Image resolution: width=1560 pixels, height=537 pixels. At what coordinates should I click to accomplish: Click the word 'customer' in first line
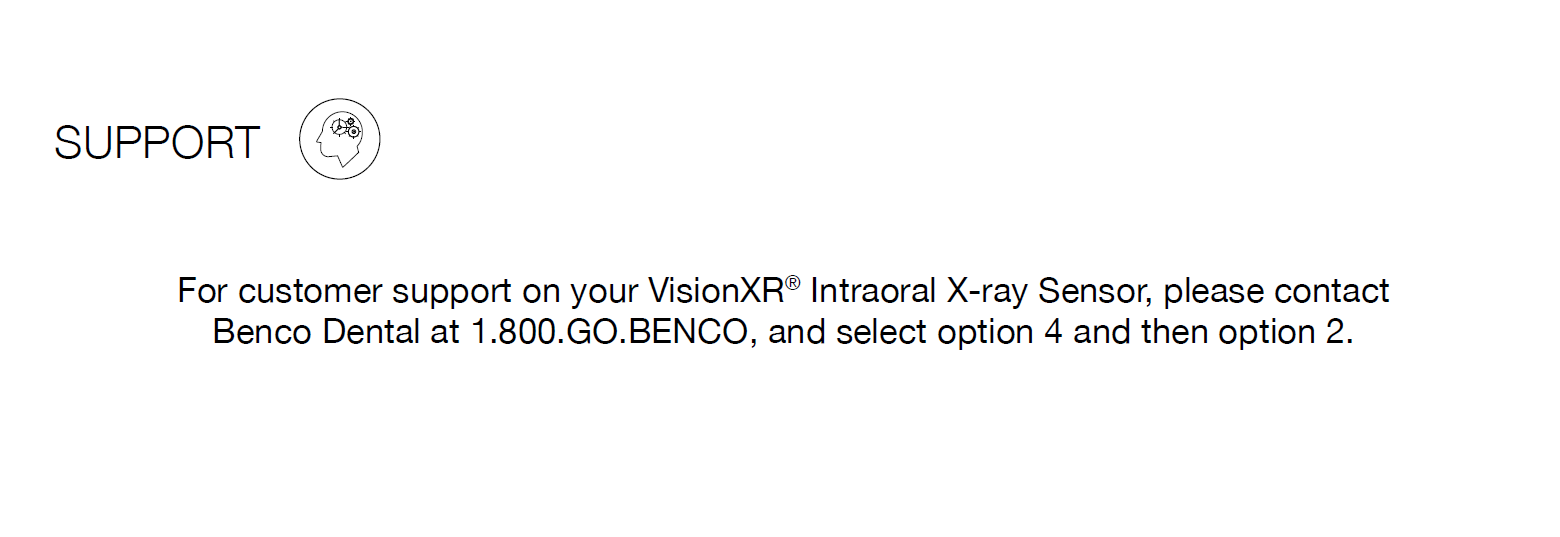pyautogui.click(x=311, y=291)
